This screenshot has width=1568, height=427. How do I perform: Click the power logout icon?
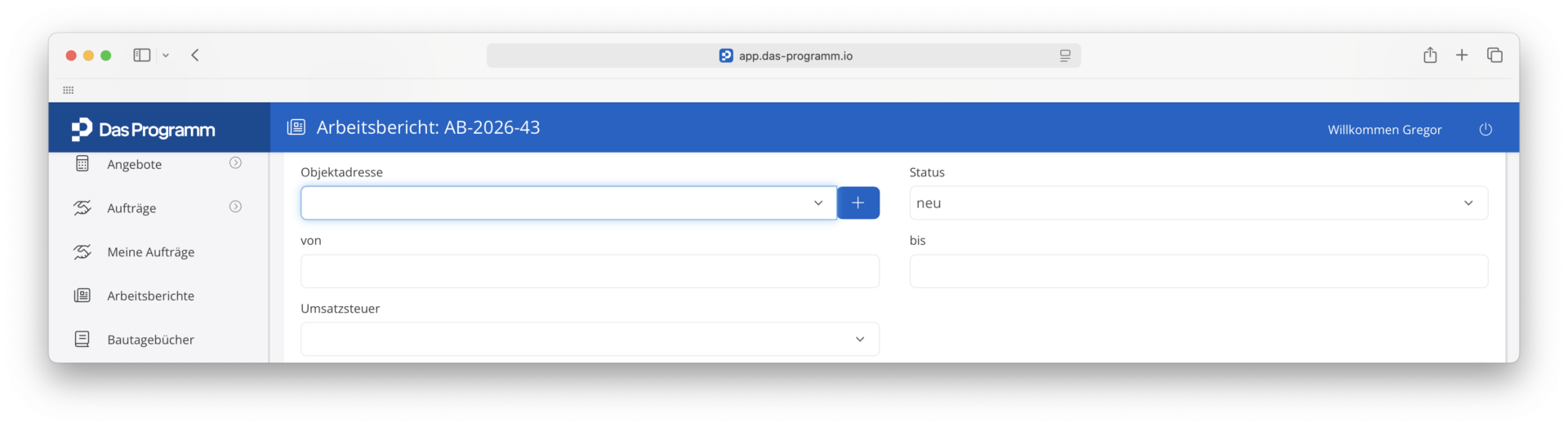1486,129
